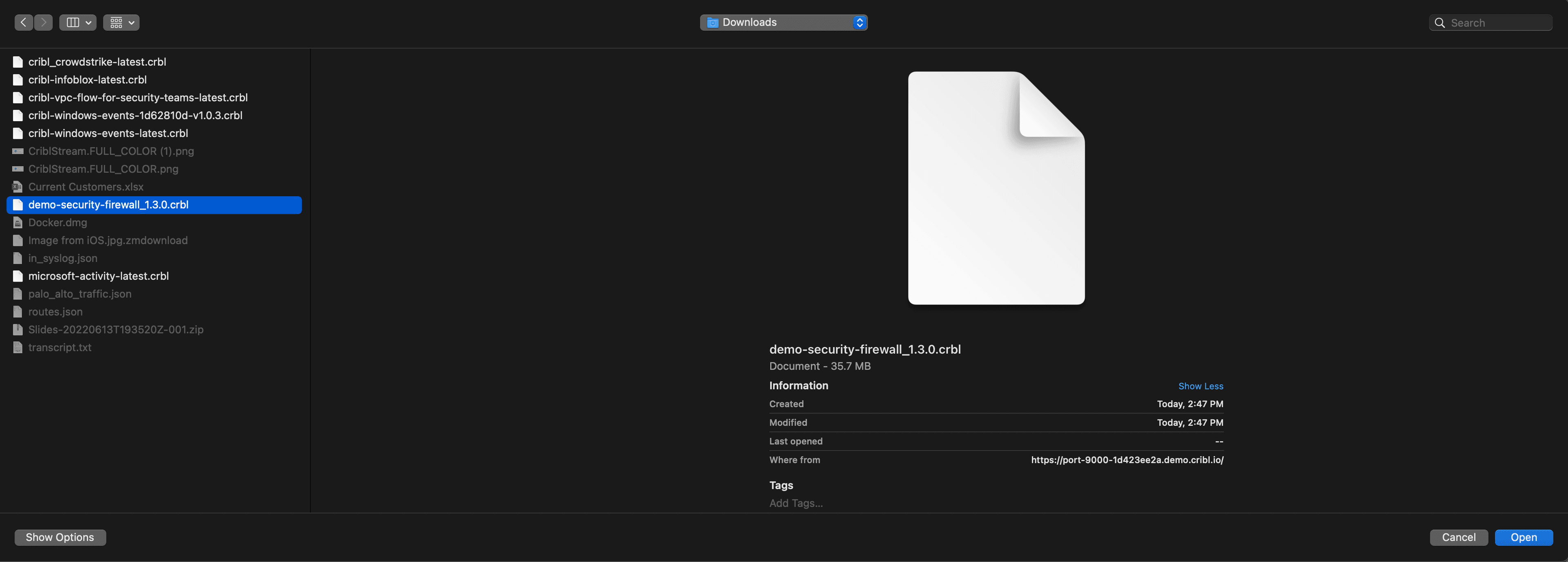Select the demo-security-firewall_1.3.0.crbl file
The width and height of the screenshot is (1568, 562).
108,205
